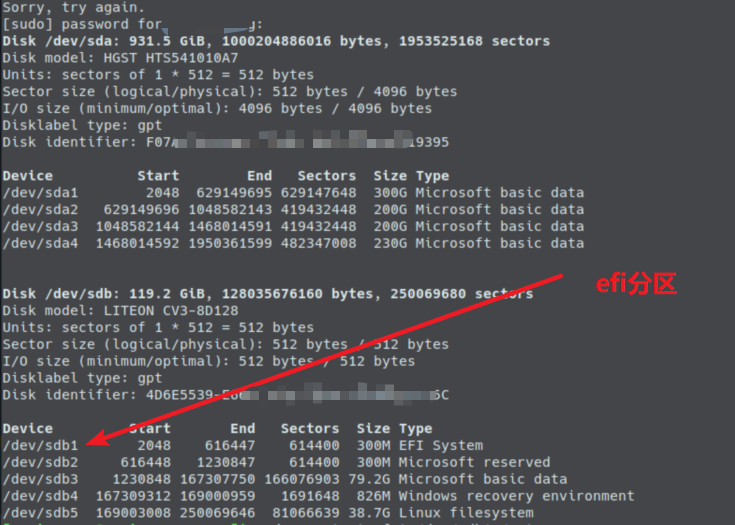Click the /dev/sda3 partition name
Image resolution: width=735 pixels, height=525 pixels.
[40, 227]
